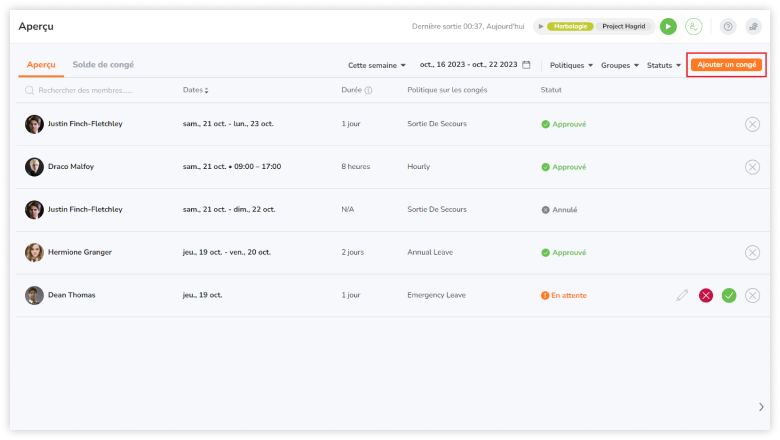Image resolution: width=780 pixels, height=440 pixels.
Task: Cancel Draco Malfoy's hourly leave request
Action: (x=752, y=167)
